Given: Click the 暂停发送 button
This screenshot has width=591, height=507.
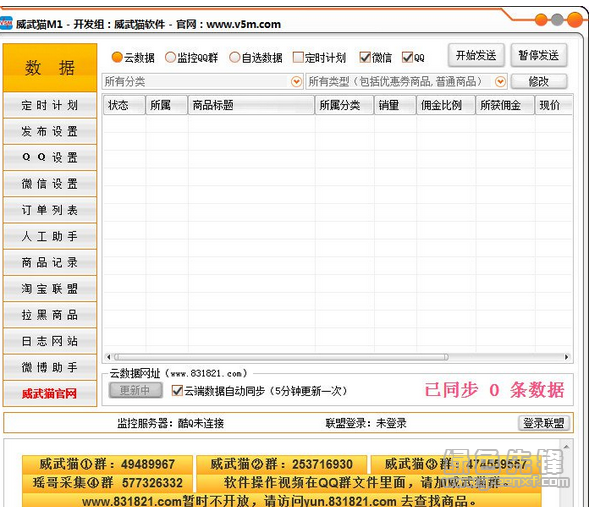Looking at the screenshot, I should coord(538,55).
